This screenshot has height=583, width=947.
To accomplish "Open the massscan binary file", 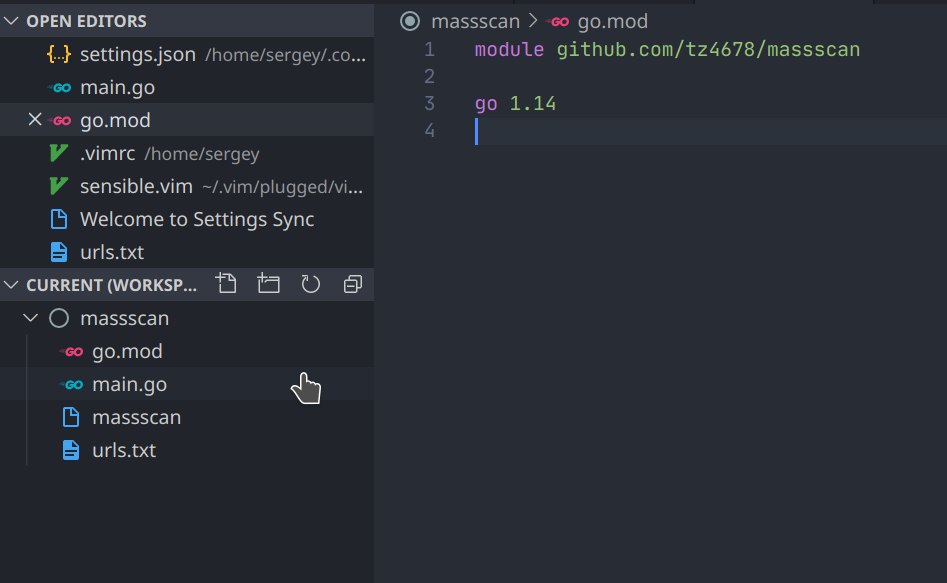I will pyautogui.click(x=187, y=417).
